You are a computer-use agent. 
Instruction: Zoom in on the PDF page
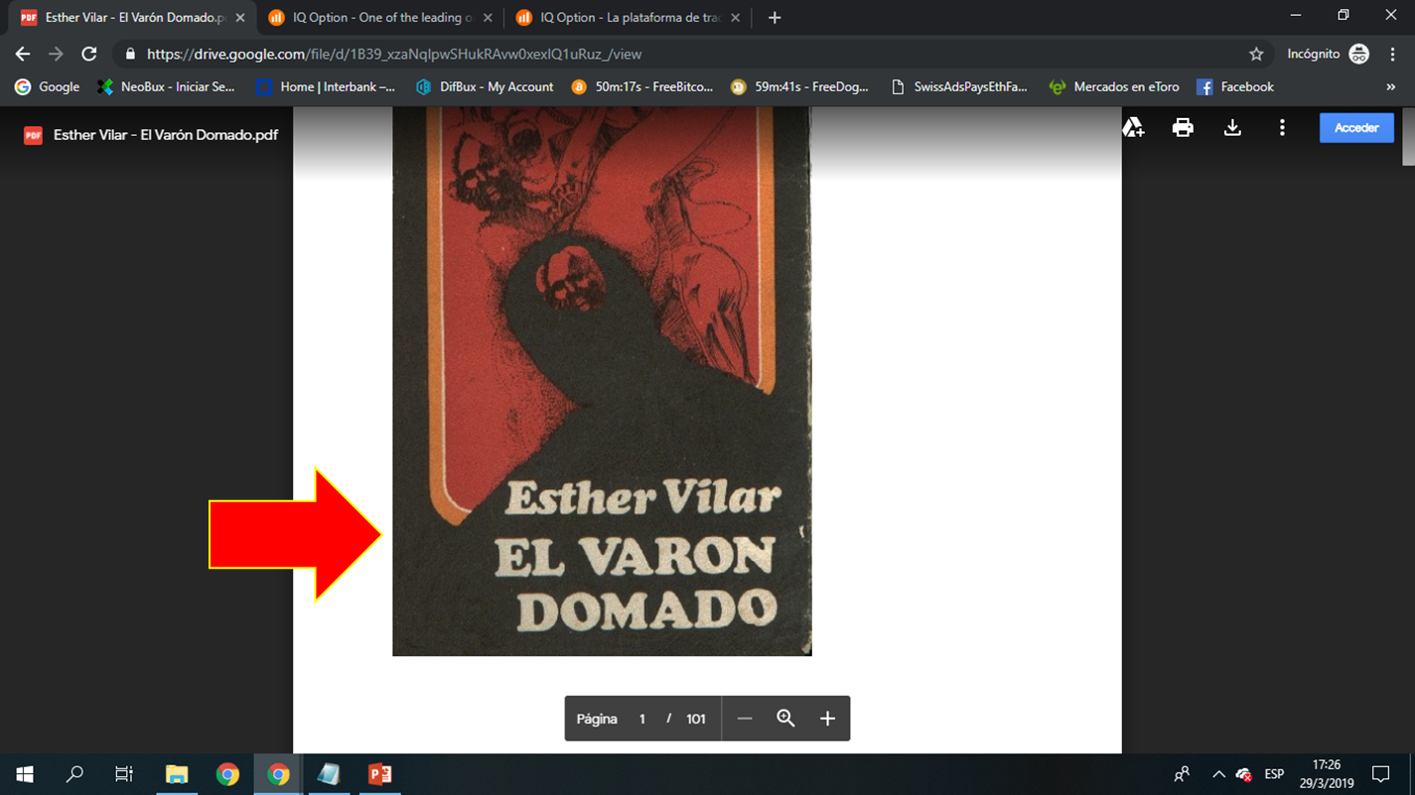coord(827,718)
